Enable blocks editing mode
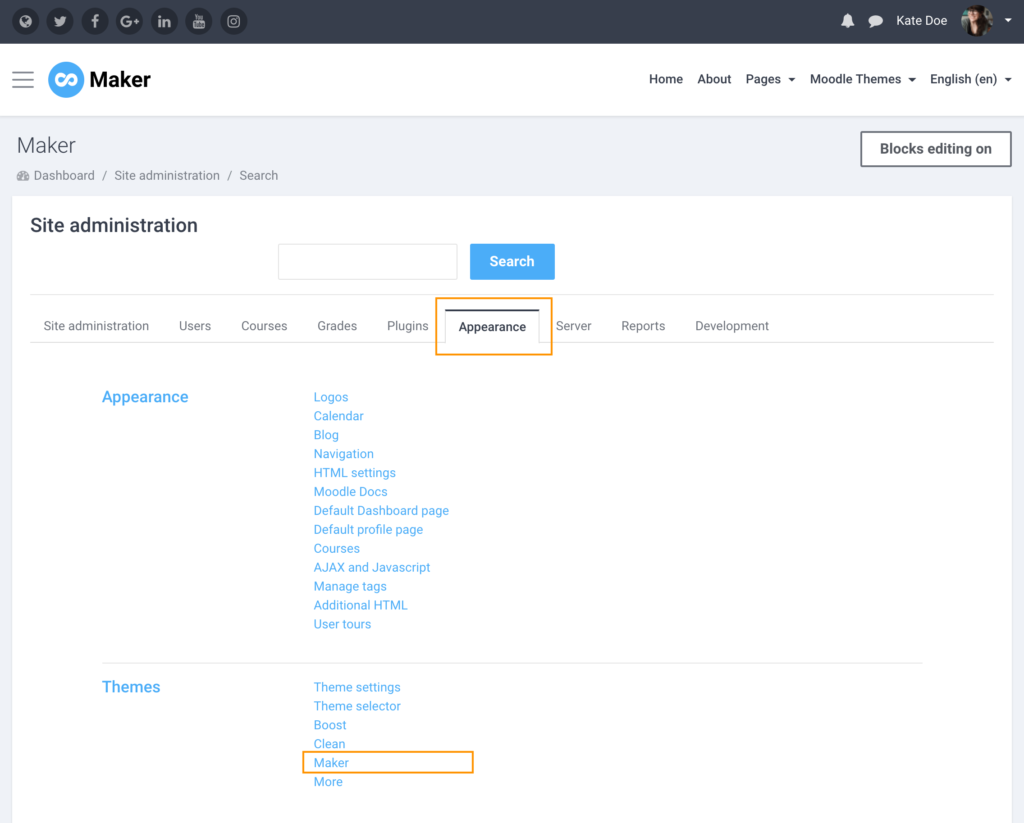The width and height of the screenshot is (1024, 823). point(935,148)
